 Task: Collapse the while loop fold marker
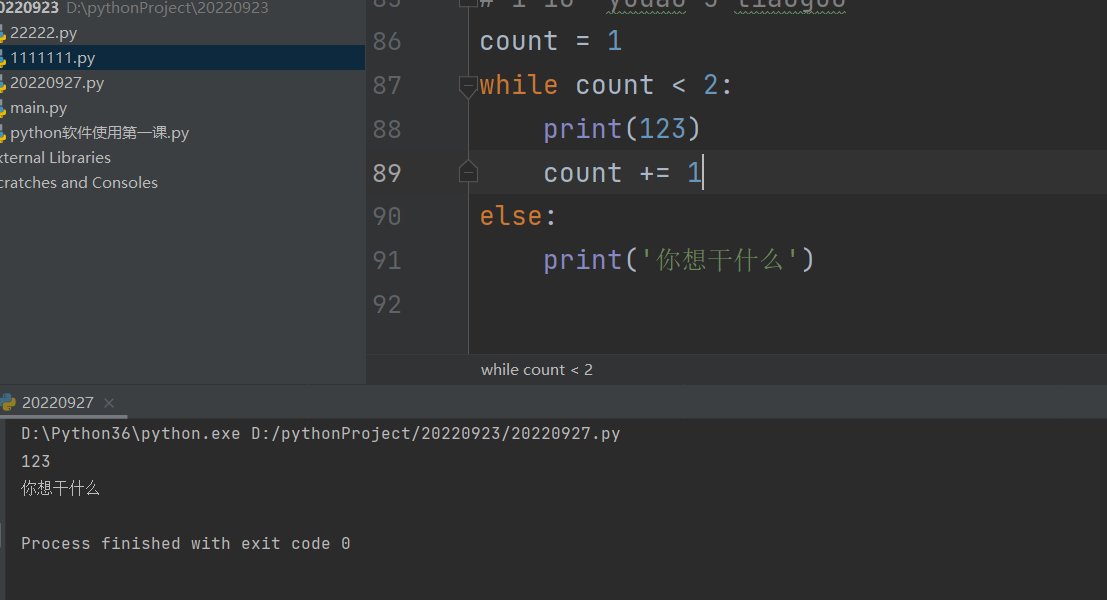[x=468, y=85]
